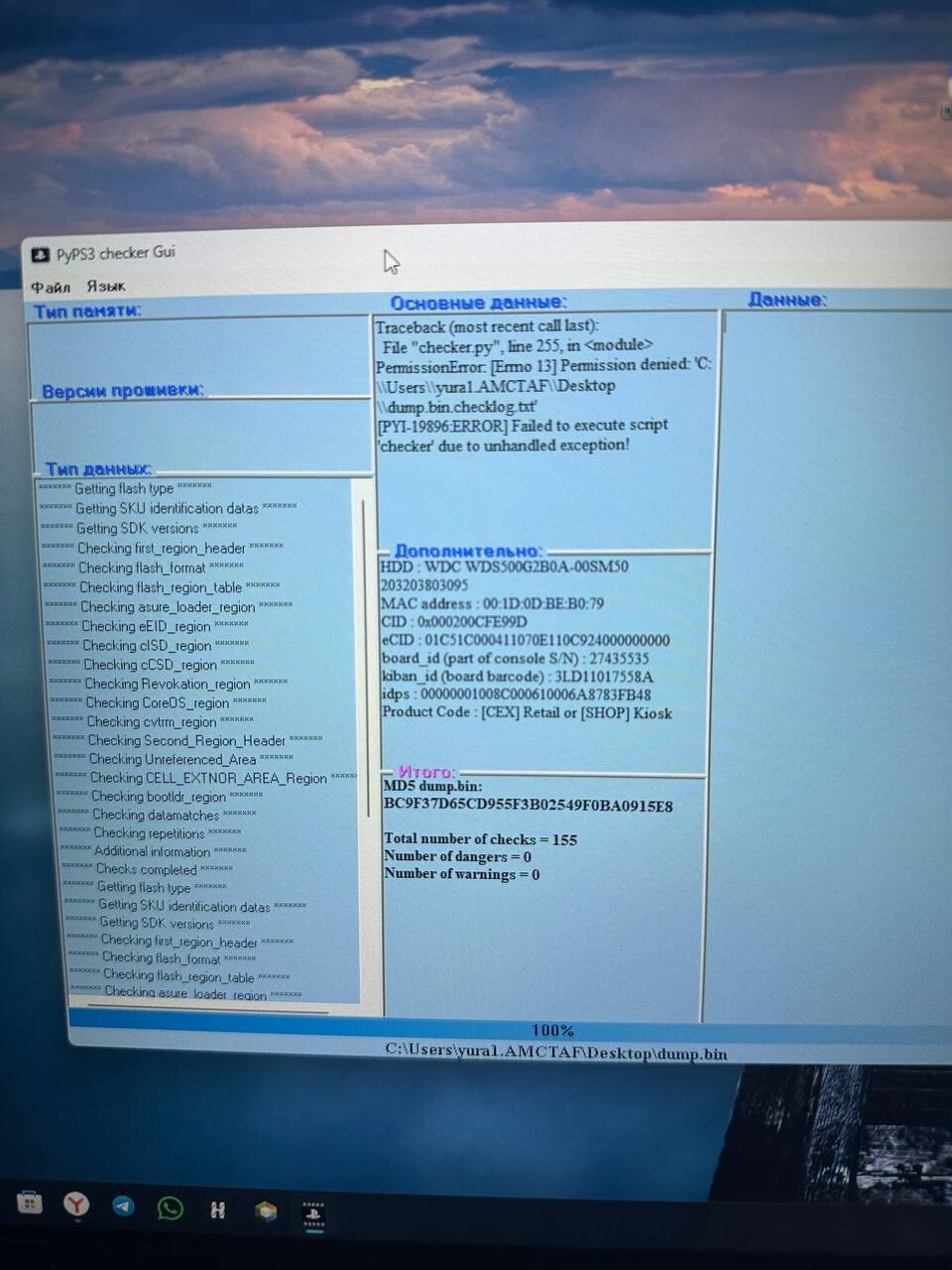Click the 100% progress bar
This screenshot has height=1270, width=952.
click(x=551, y=1030)
